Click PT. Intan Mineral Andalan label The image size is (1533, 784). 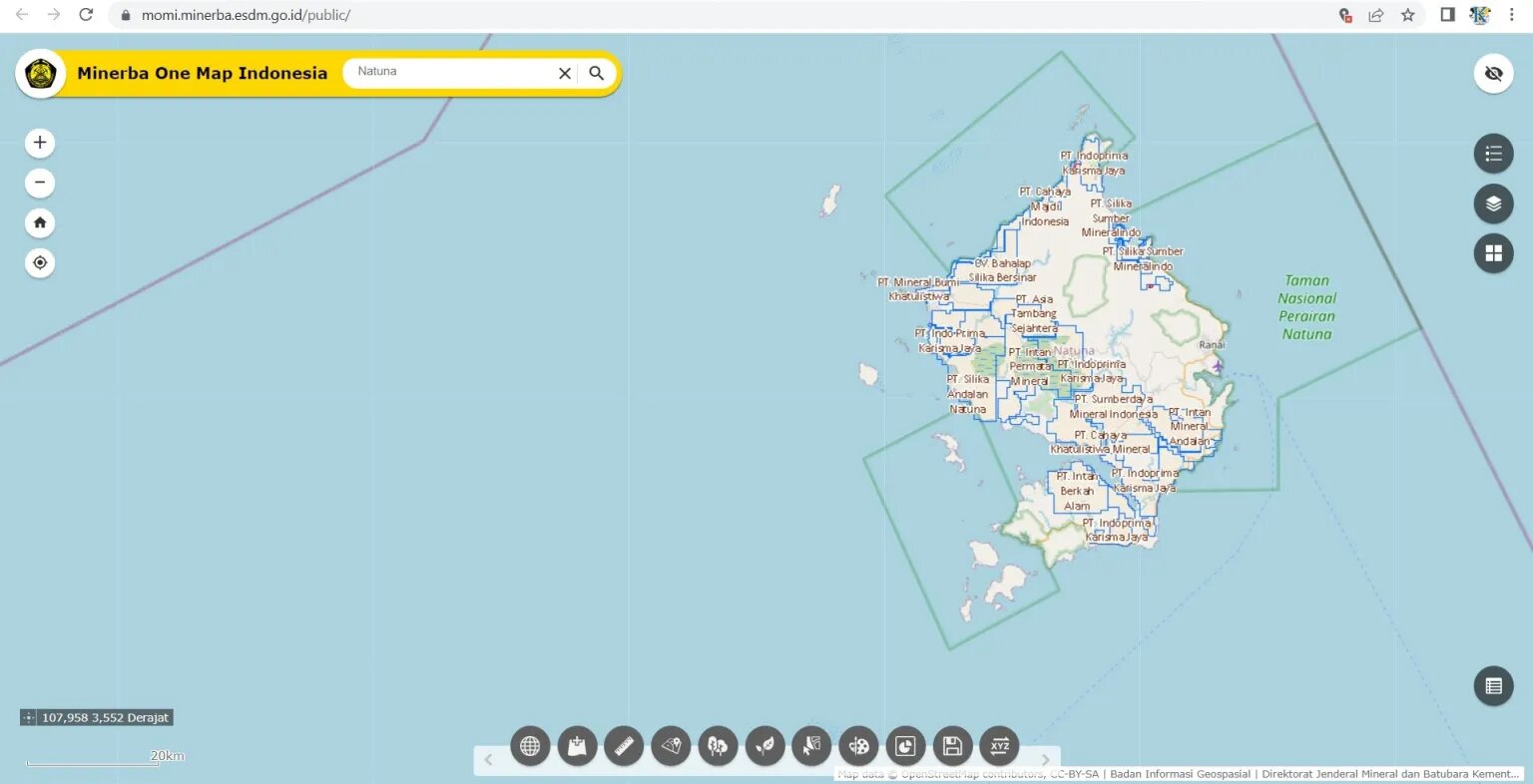(1190, 426)
